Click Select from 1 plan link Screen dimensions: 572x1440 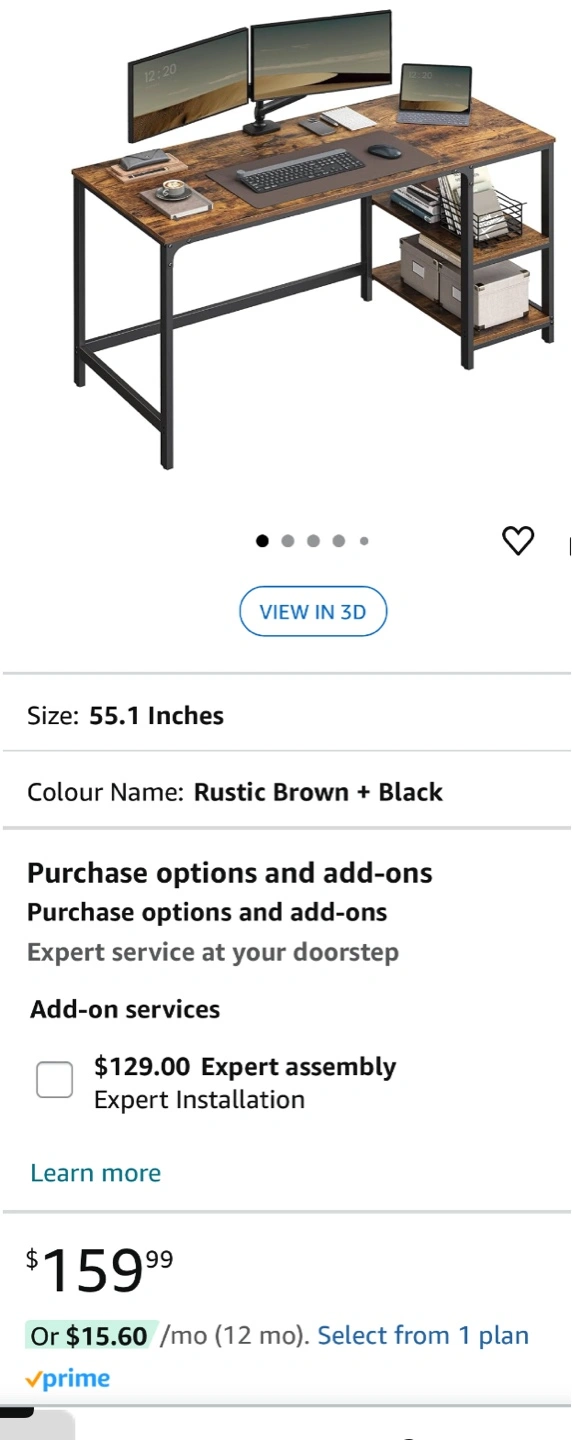coord(423,1336)
